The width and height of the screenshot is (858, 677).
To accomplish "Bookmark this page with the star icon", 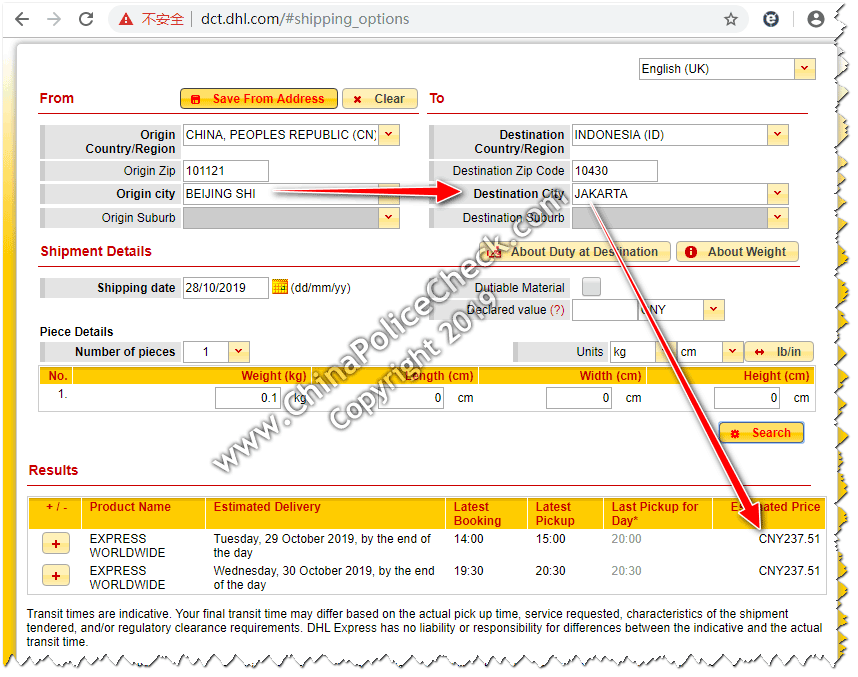I will click(x=731, y=20).
